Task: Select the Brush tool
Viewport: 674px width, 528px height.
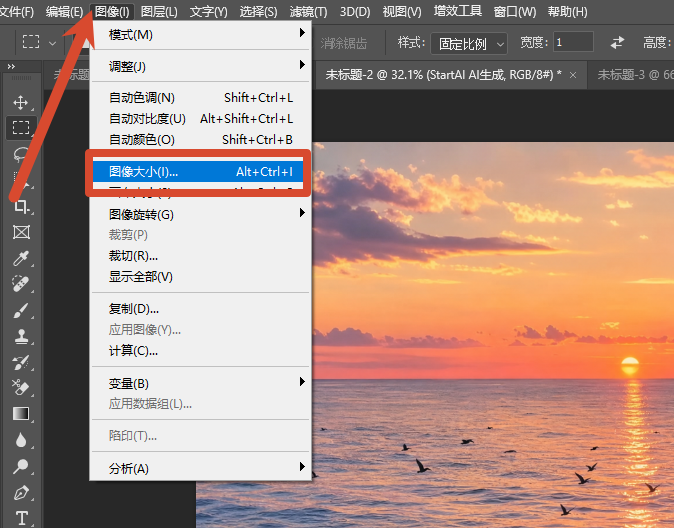Action: click(x=21, y=310)
